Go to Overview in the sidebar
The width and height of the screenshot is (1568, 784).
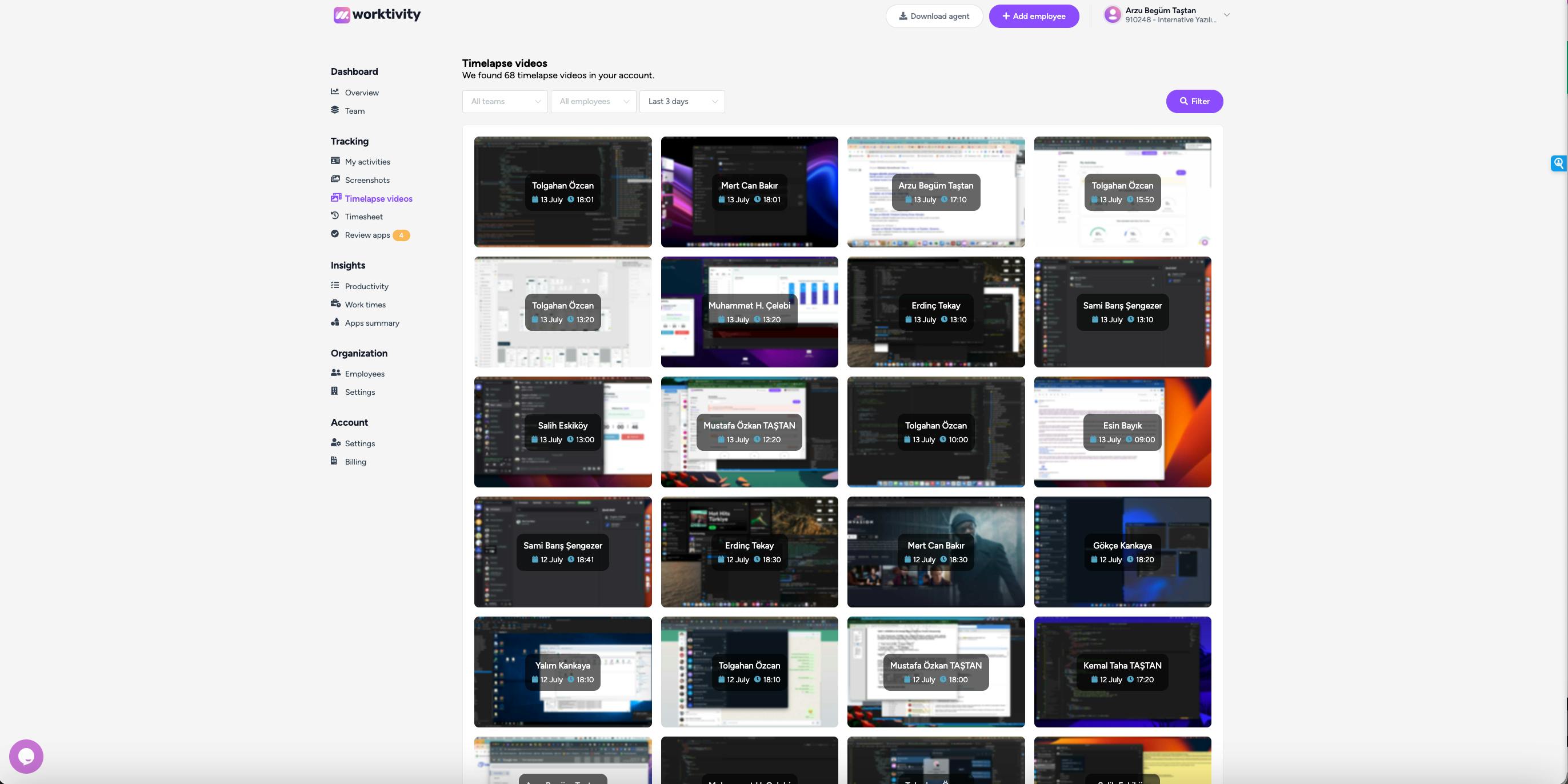362,93
